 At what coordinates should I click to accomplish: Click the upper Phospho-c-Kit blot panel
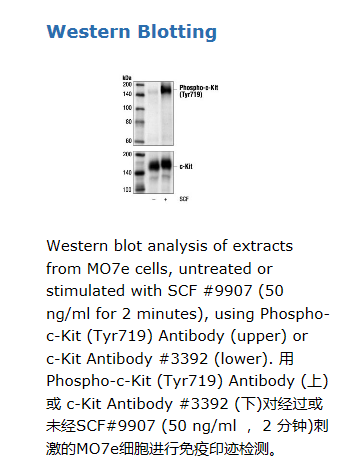(154, 113)
